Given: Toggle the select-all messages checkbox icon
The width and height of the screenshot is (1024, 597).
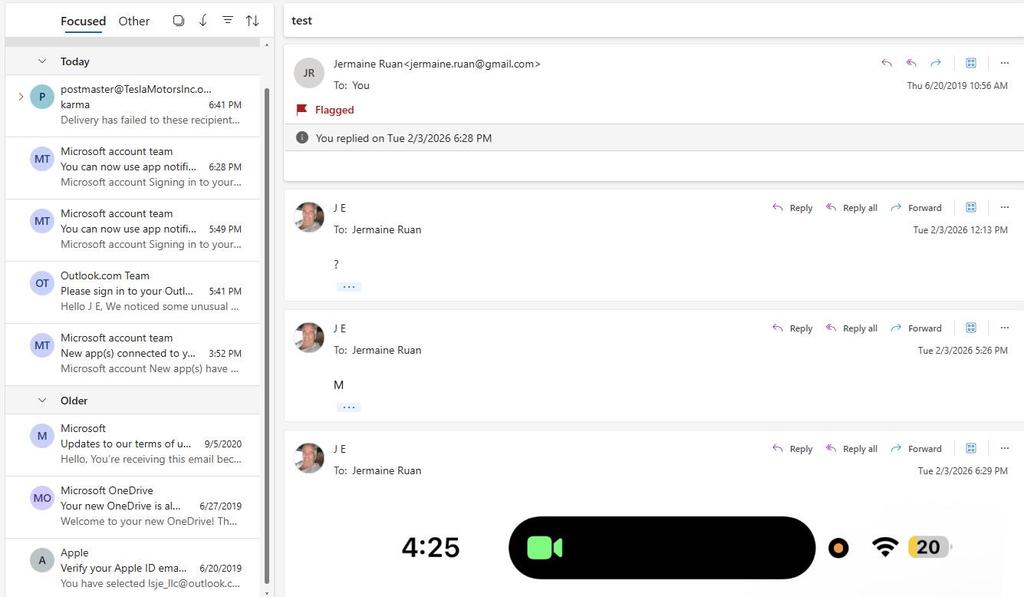Looking at the screenshot, I should coord(178,21).
